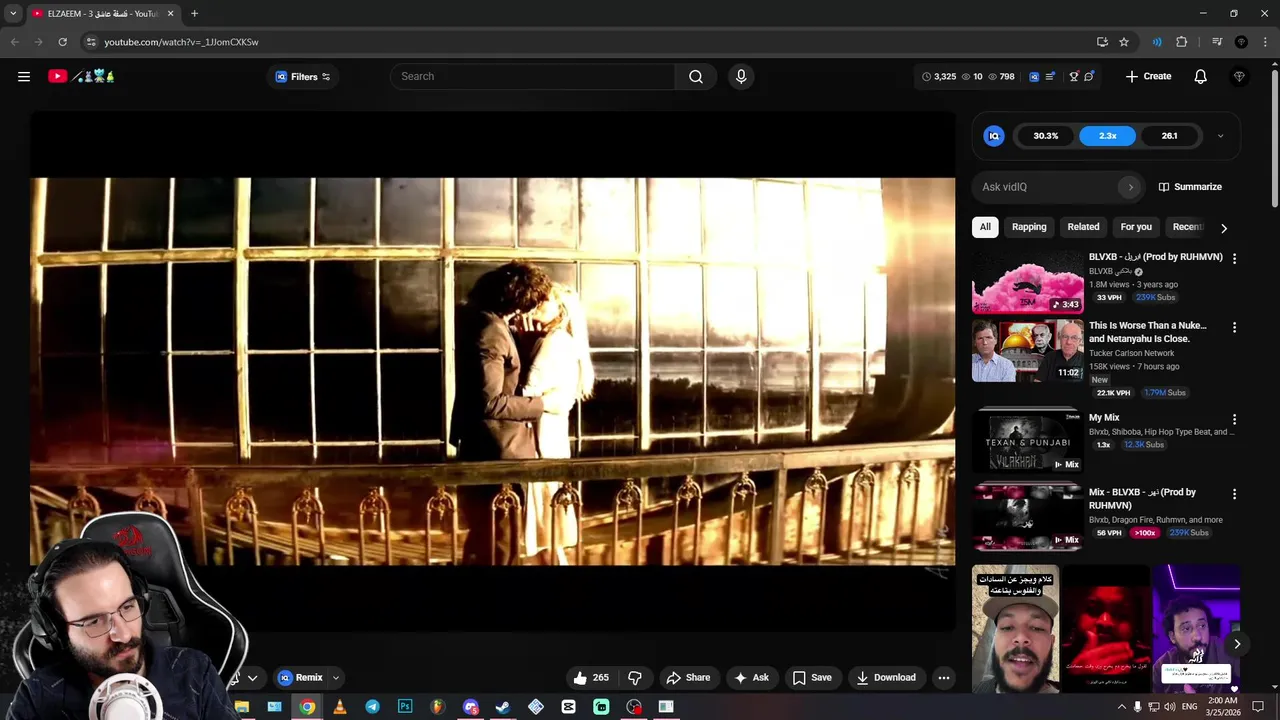Click the search magnifier button
The height and width of the screenshot is (720, 1280).
[x=696, y=76]
